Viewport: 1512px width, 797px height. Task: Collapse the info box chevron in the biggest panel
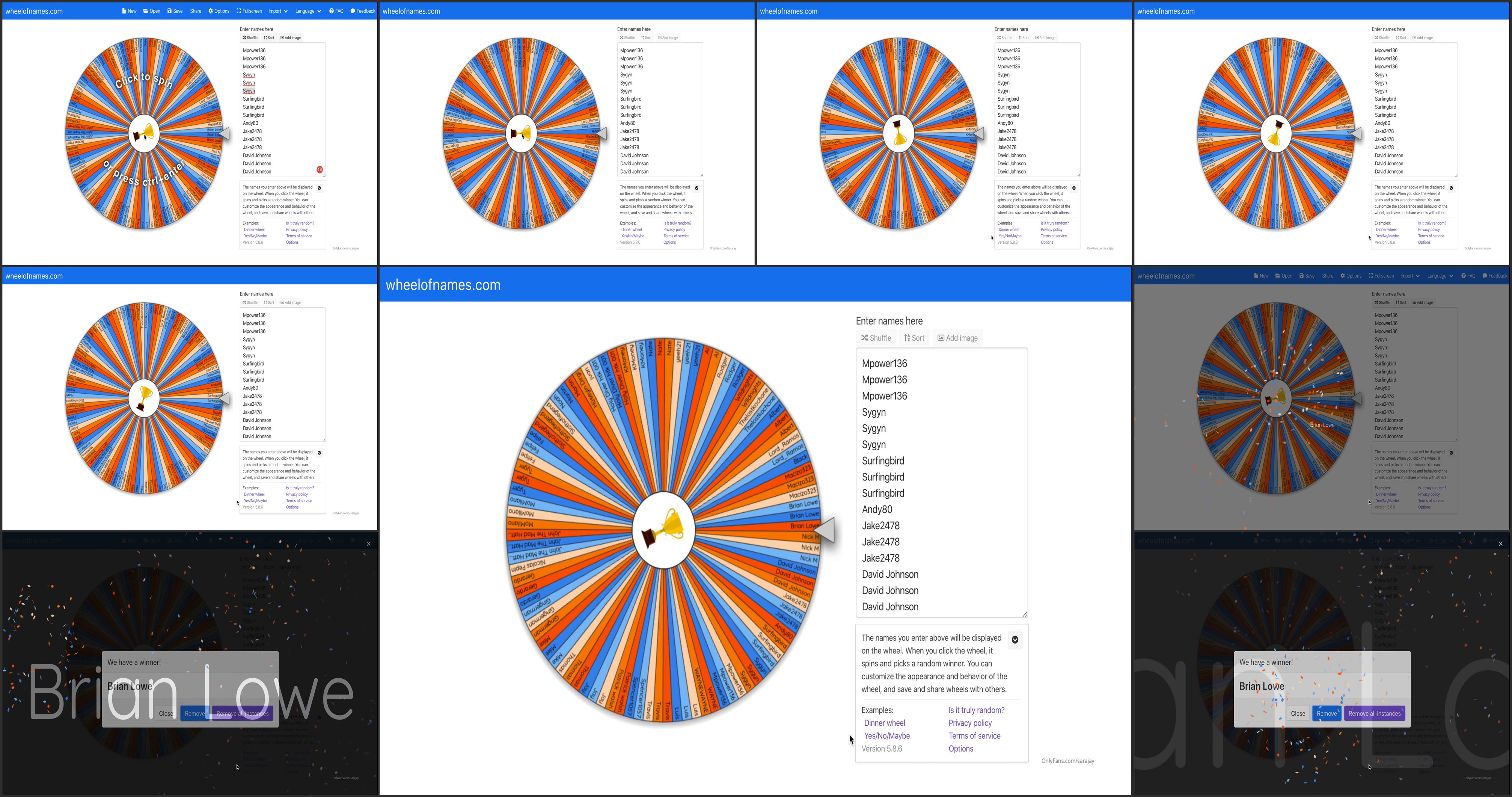click(x=1015, y=640)
